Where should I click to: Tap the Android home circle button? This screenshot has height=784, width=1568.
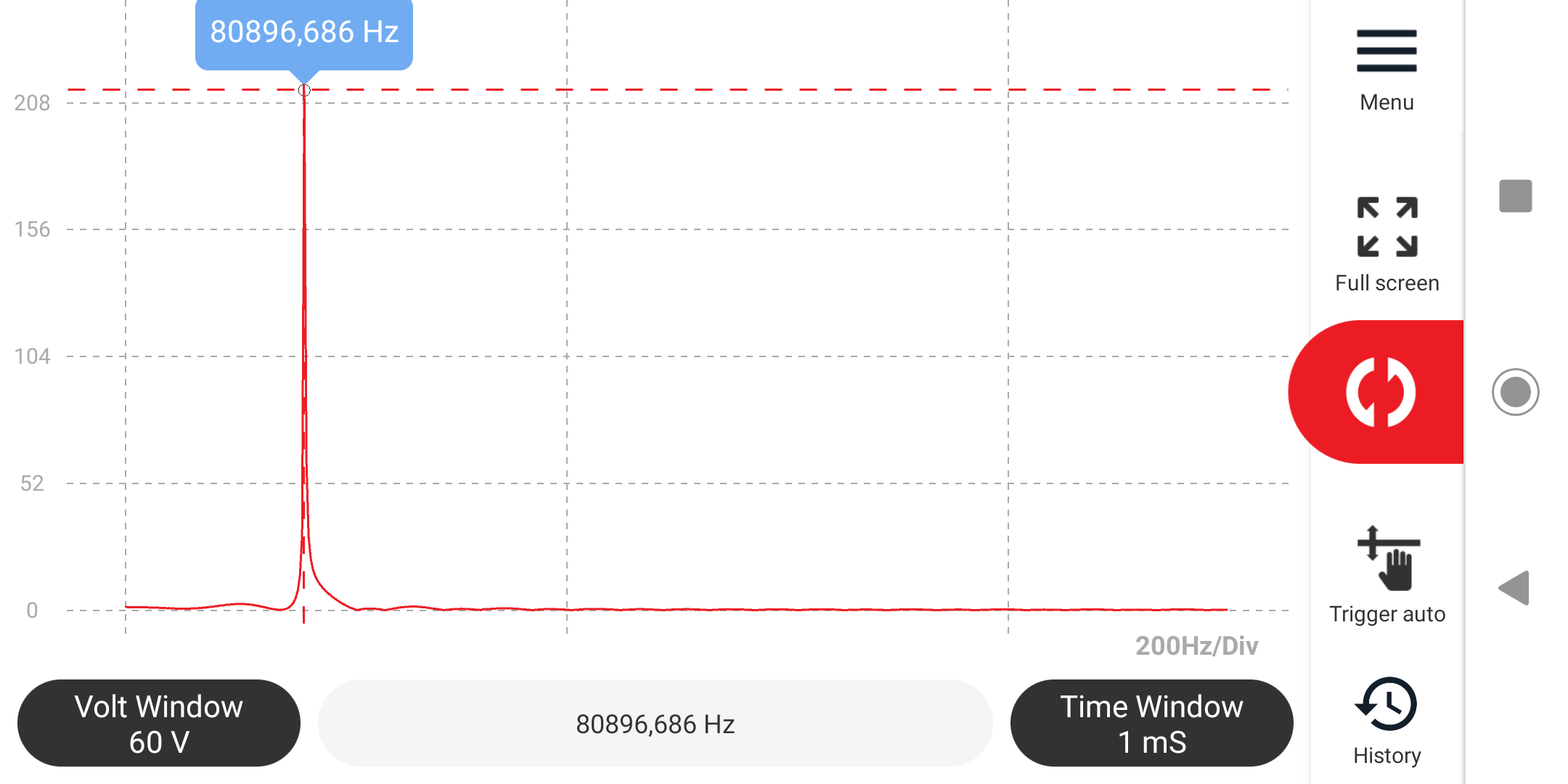(x=1516, y=392)
